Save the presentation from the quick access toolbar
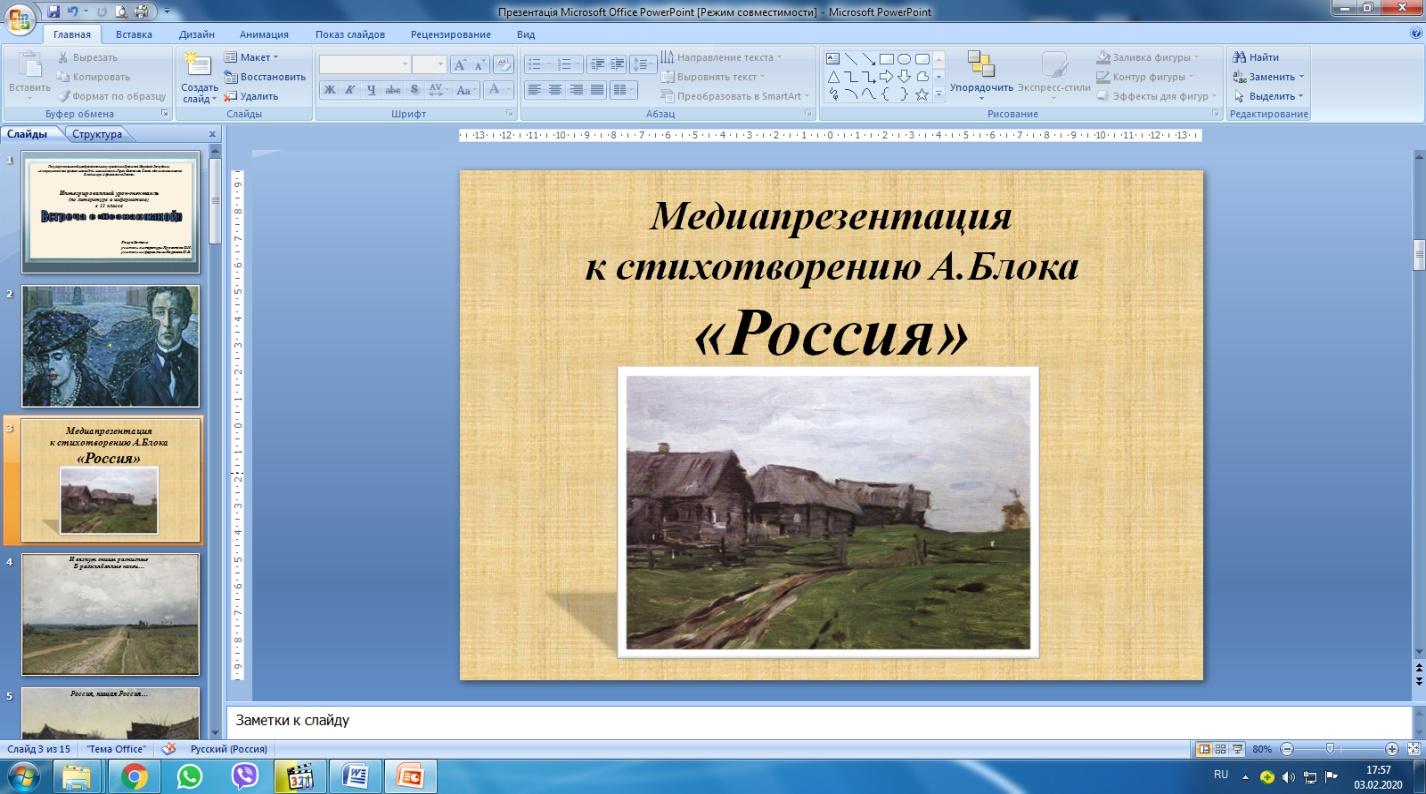The width and height of the screenshot is (1426, 794). 53,12
